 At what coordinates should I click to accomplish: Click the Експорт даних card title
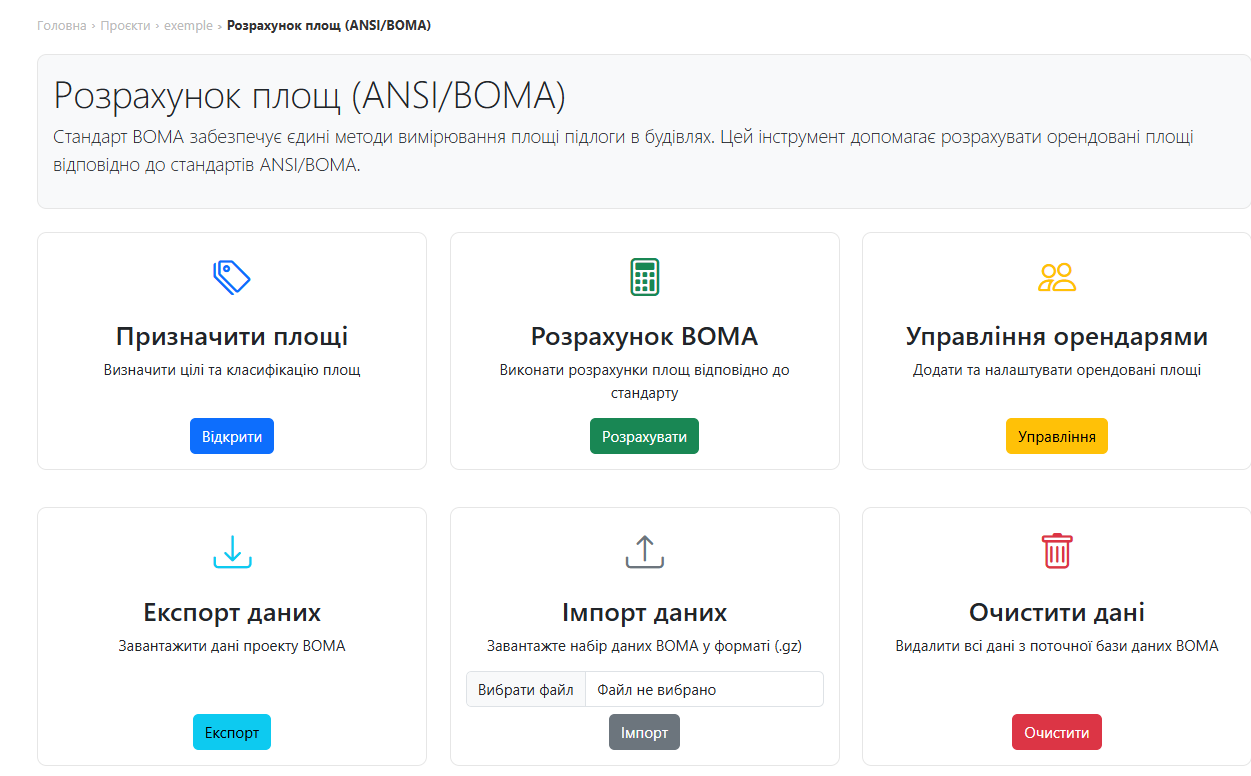click(x=232, y=612)
